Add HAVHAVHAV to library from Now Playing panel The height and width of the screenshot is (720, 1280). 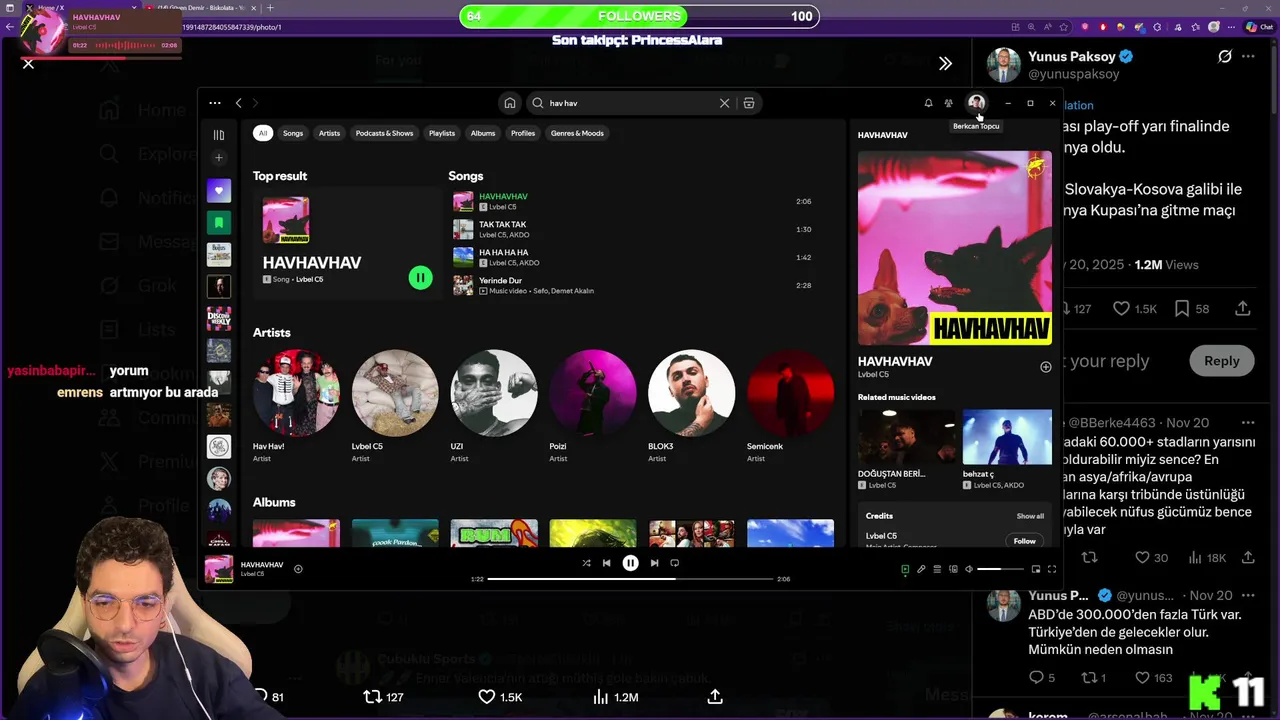point(1045,367)
